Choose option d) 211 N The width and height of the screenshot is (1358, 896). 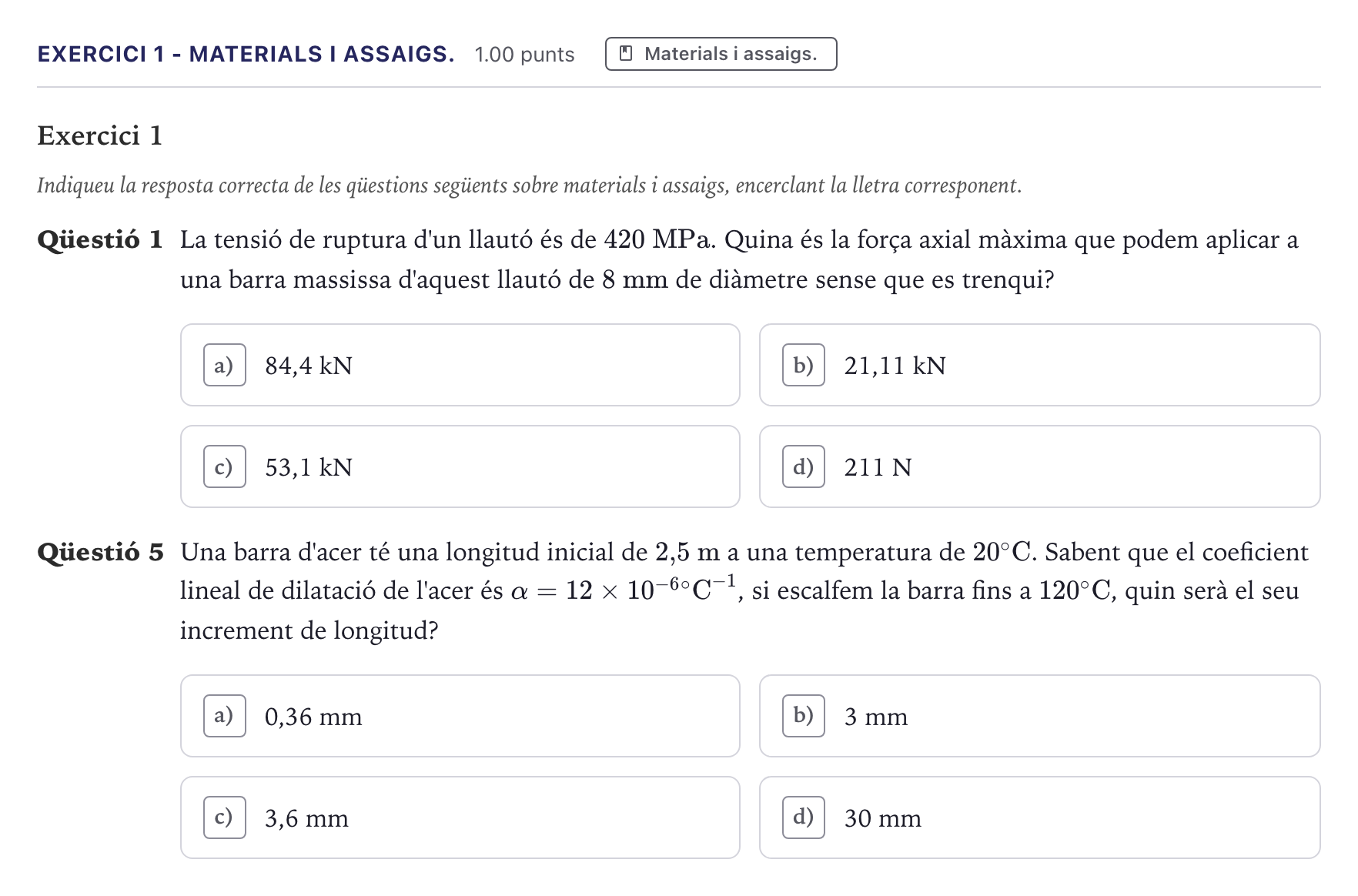coord(1040,466)
